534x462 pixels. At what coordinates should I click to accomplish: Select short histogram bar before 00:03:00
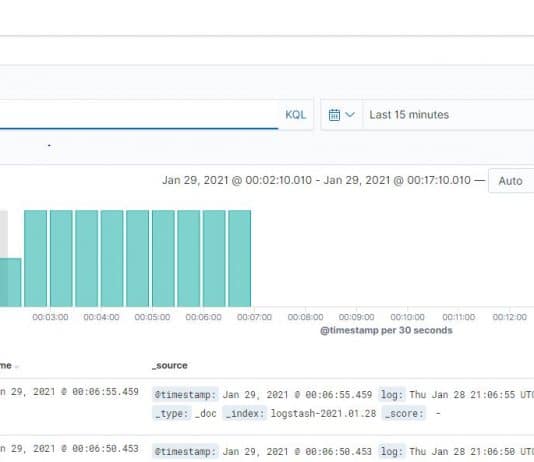click(11, 282)
